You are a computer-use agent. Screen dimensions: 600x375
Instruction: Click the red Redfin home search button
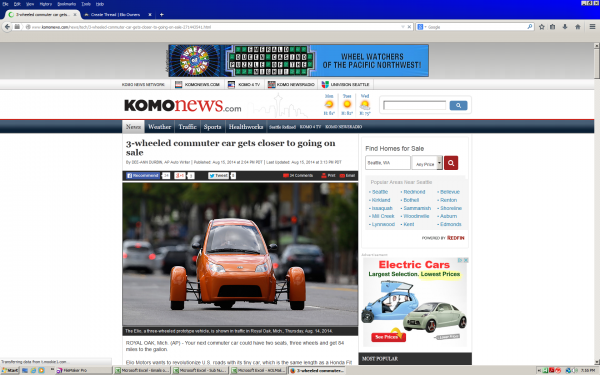[451, 163]
